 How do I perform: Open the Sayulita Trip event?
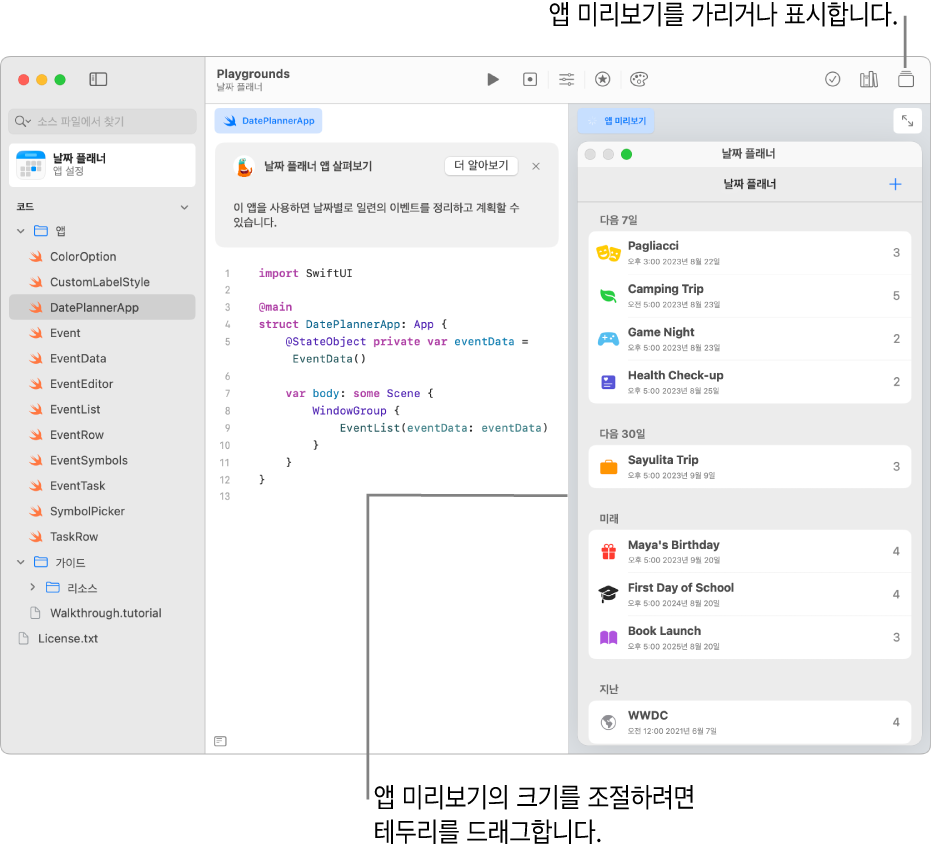click(750, 467)
